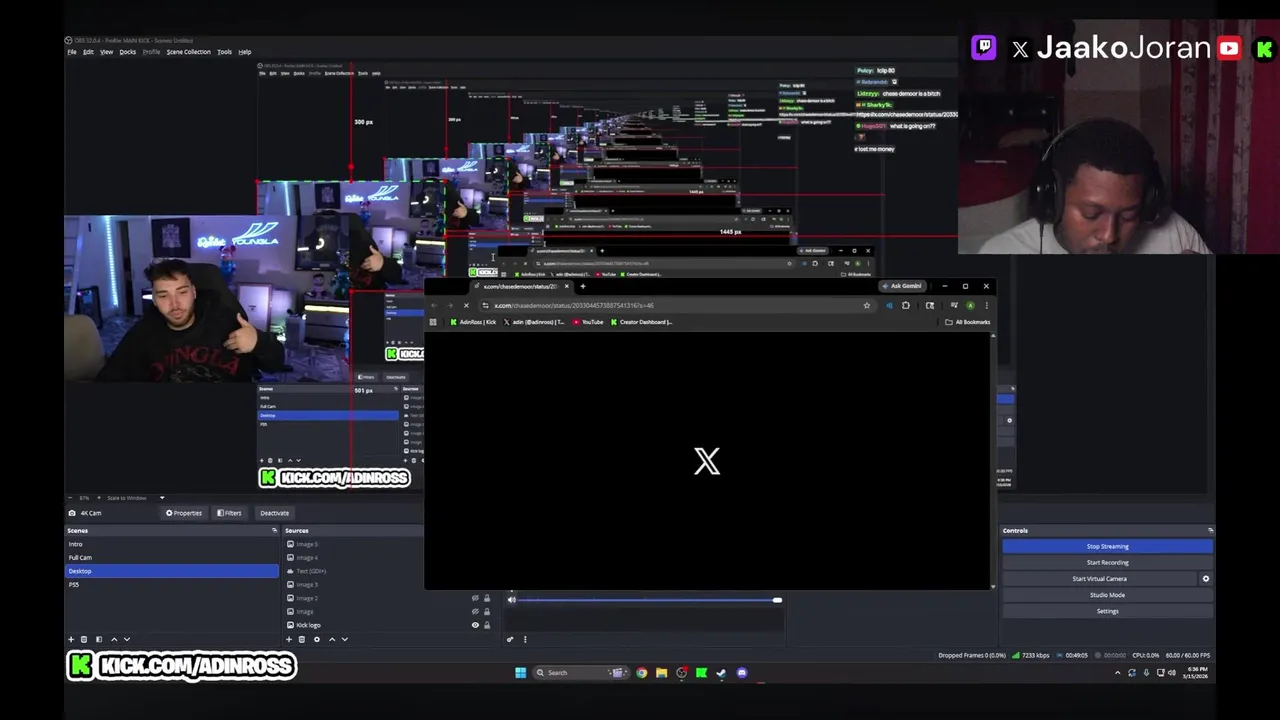
Task: Move scene down arrow in Scenes toolbar
Action: click(127, 639)
